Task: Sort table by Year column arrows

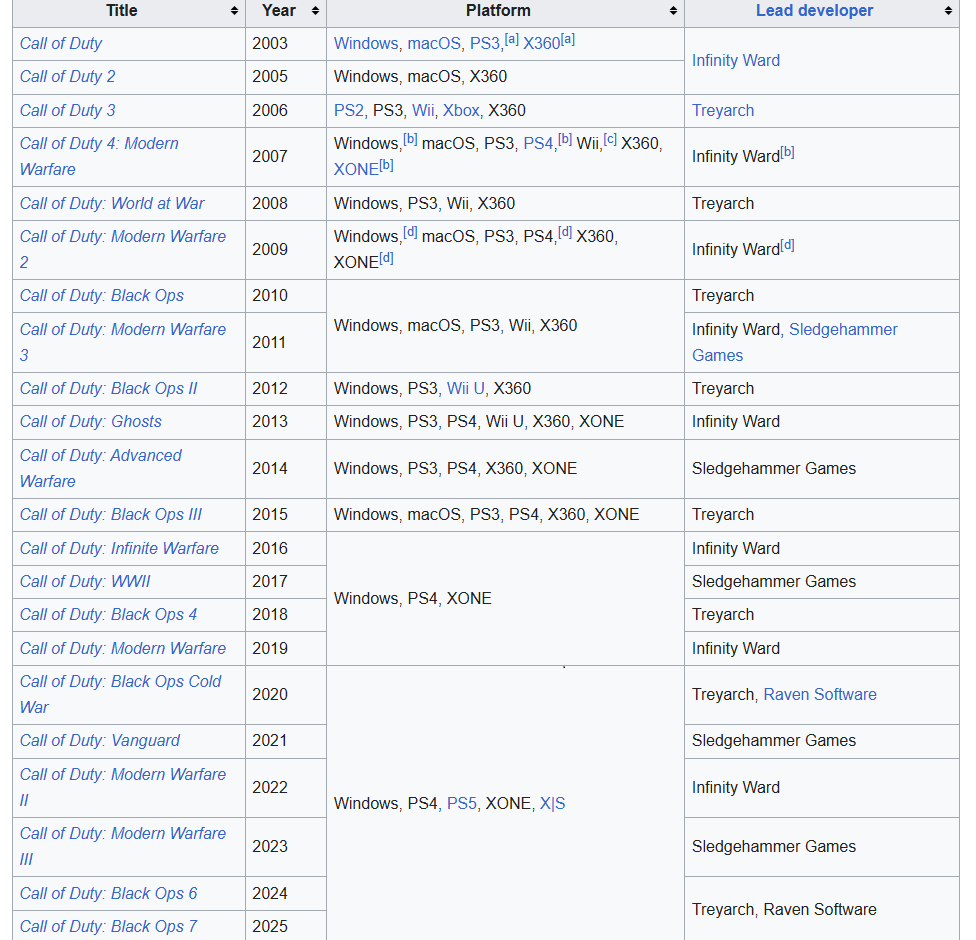Action: (x=316, y=11)
